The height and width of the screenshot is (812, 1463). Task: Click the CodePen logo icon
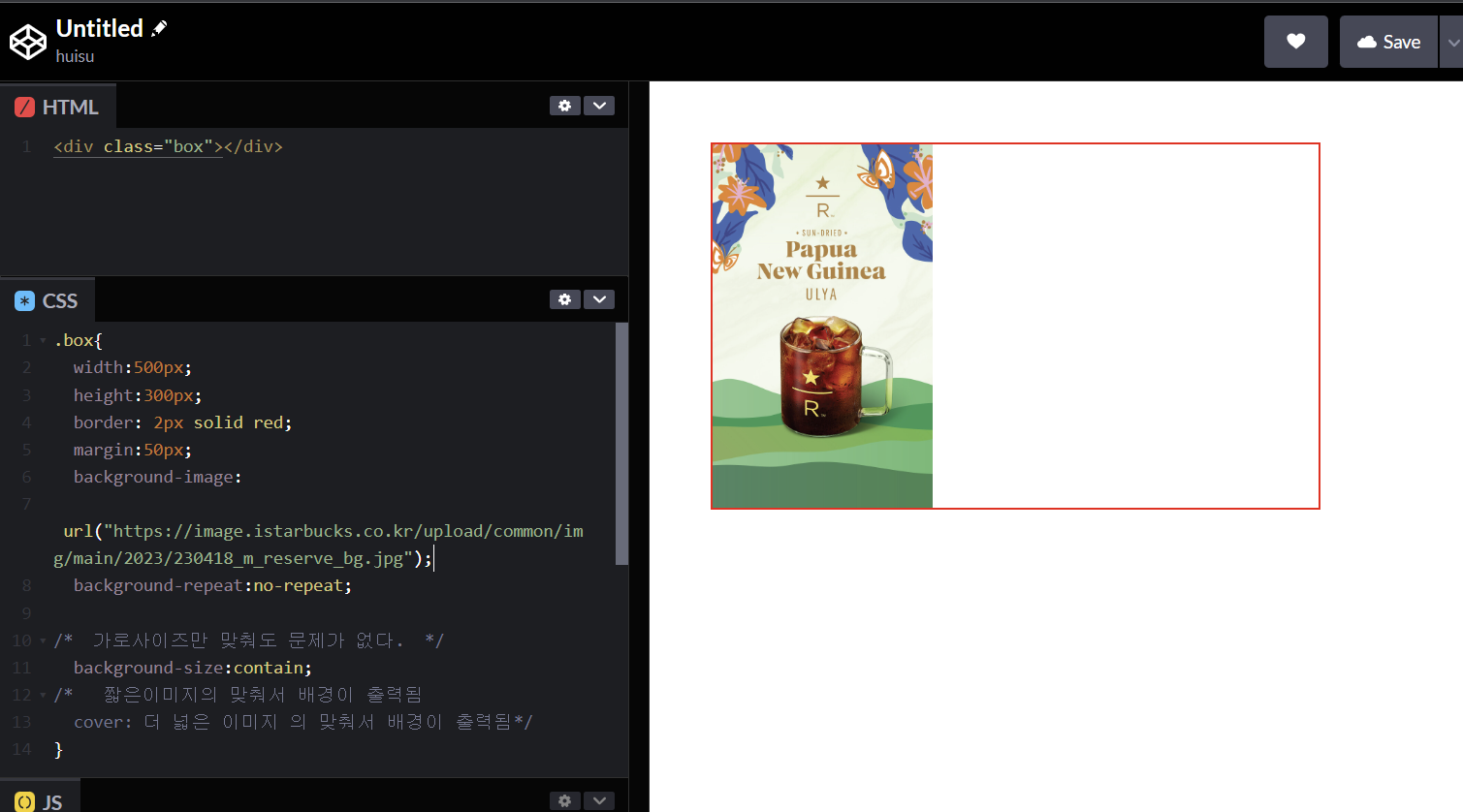click(x=28, y=42)
